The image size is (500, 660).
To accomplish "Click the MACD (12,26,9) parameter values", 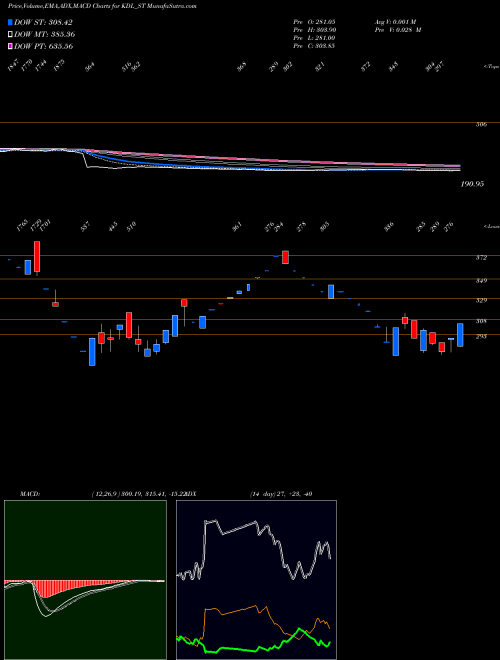I will [138, 494].
